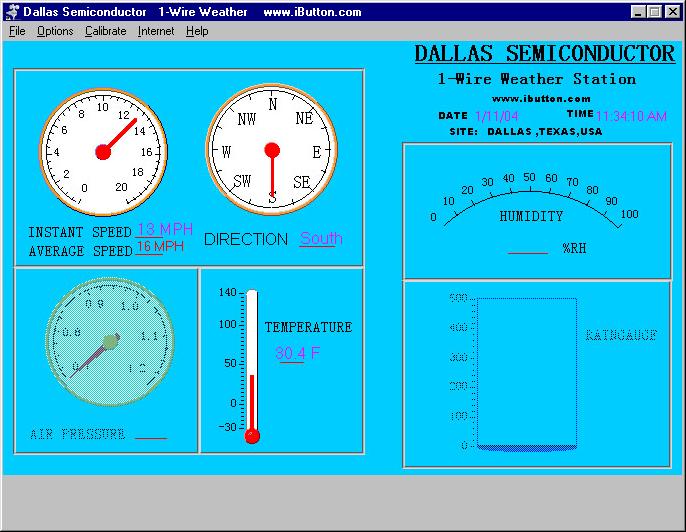This screenshot has width=686, height=532.
Task: Click the NW marker on compass
Action: point(246,119)
